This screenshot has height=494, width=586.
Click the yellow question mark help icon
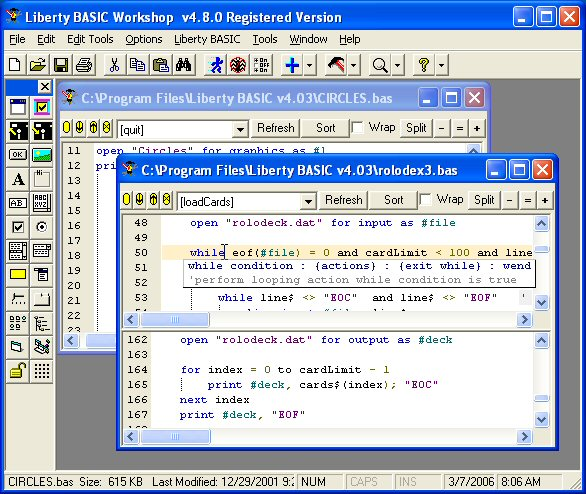pyautogui.click(x=424, y=65)
